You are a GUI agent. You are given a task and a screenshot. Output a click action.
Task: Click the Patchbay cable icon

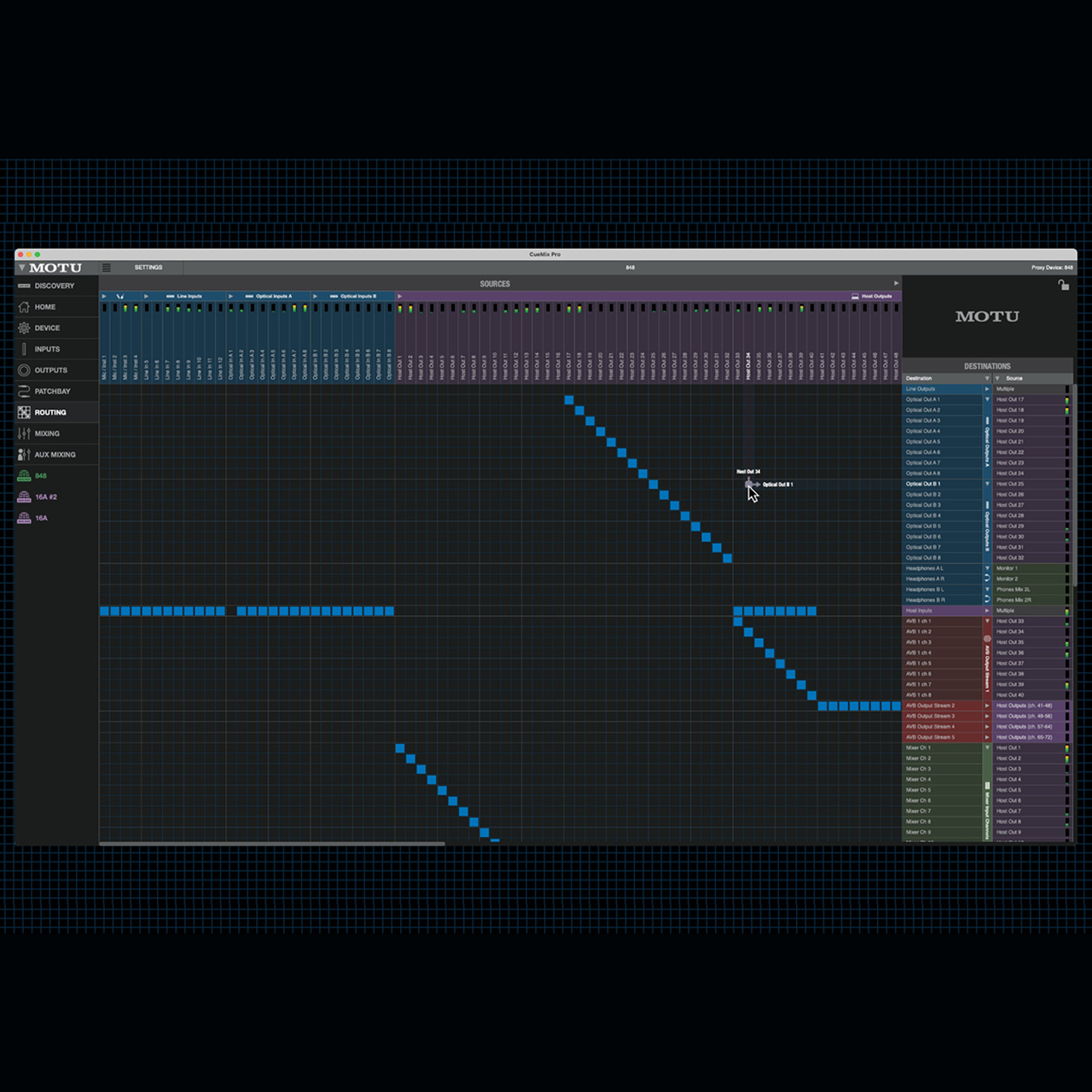click(x=24, y=391)
